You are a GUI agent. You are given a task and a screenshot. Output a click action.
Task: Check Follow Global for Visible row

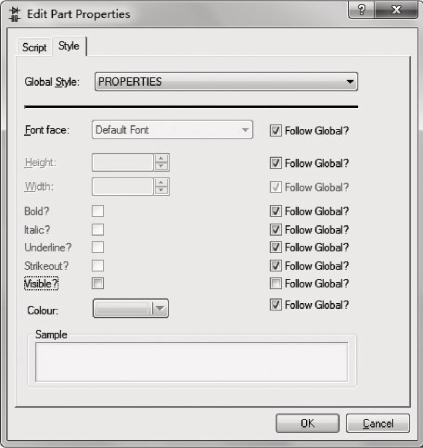[276, 283]
